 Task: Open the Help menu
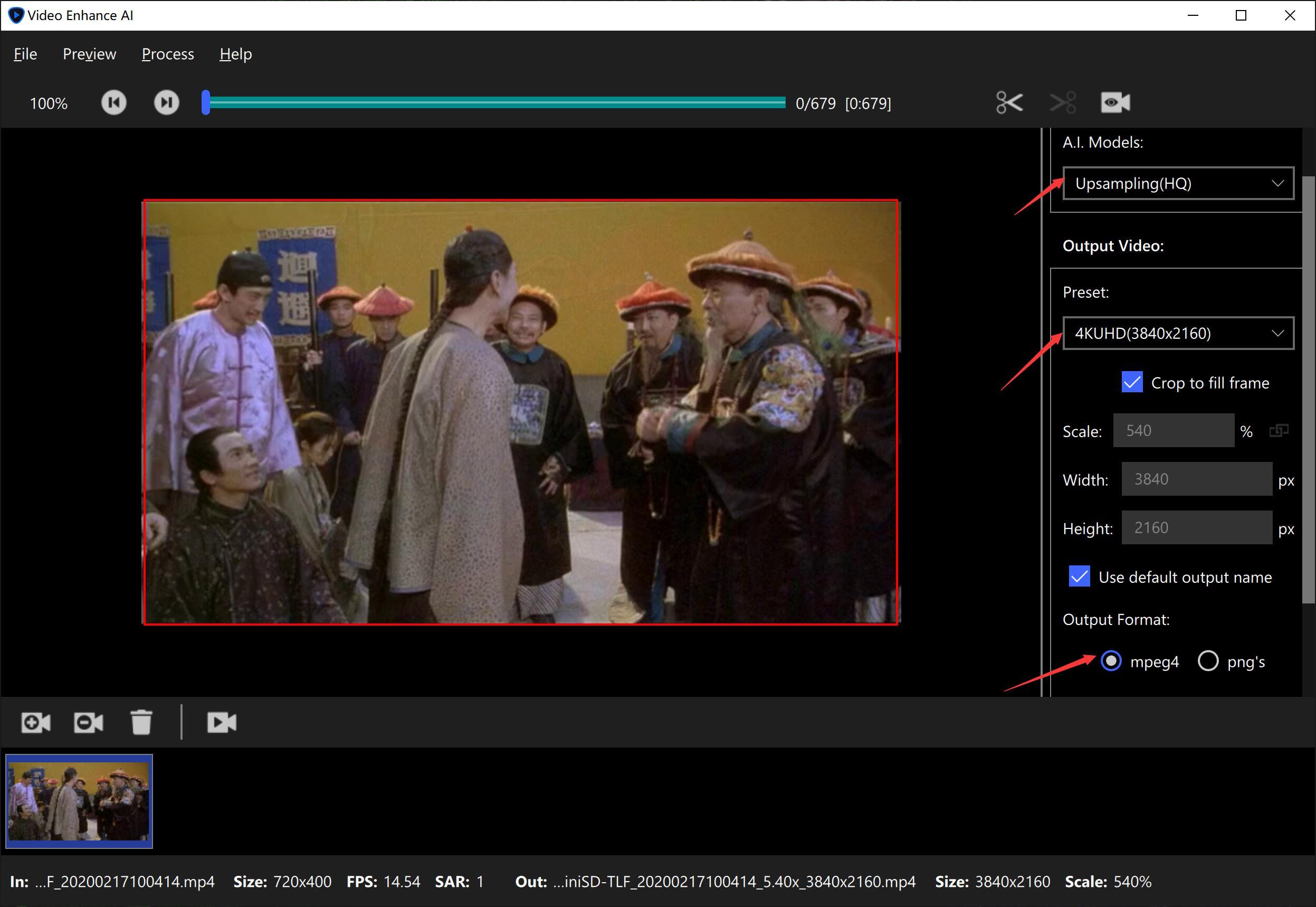pos(236,54)
